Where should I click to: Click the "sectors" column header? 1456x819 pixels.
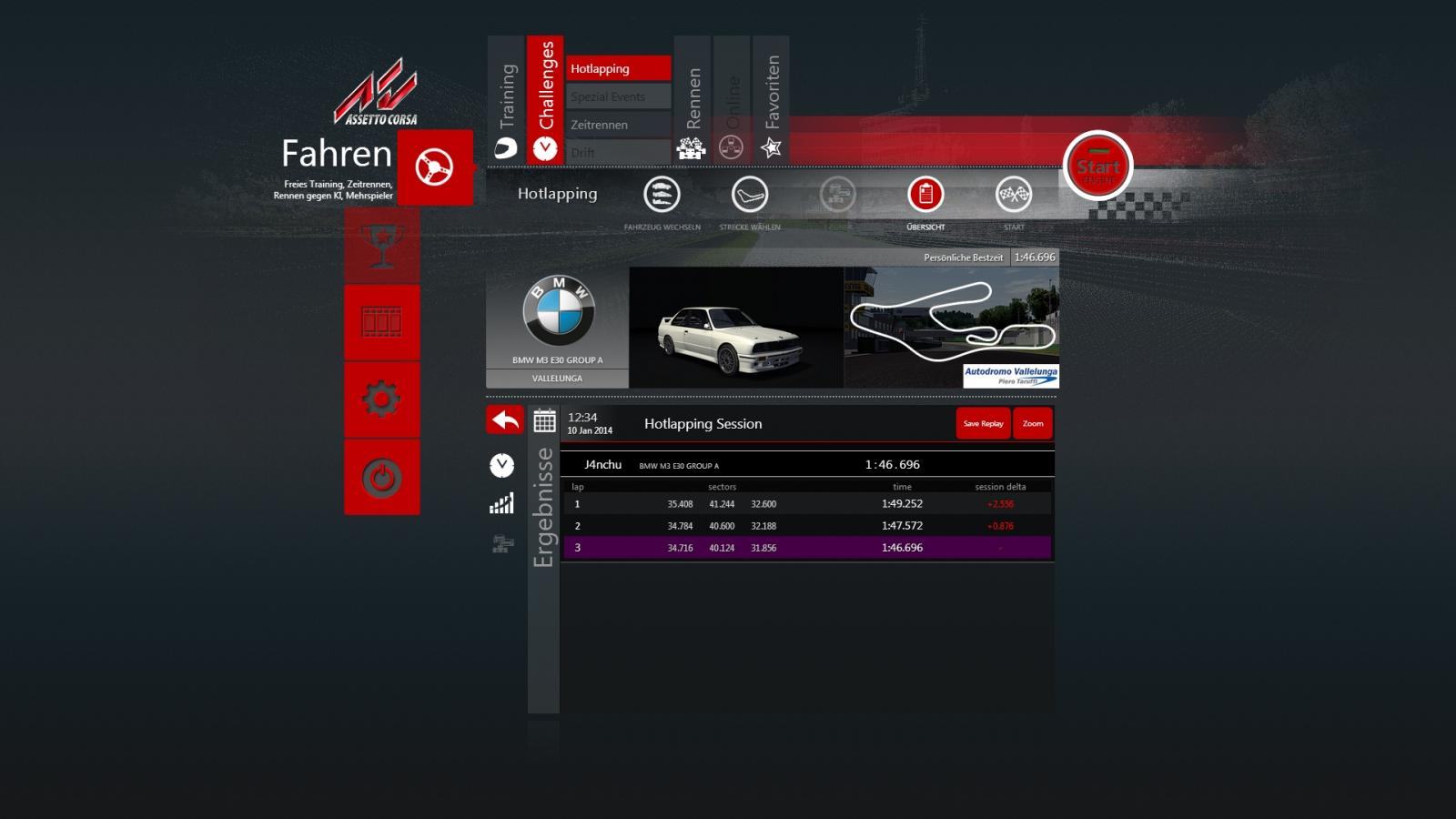(722, 487)
